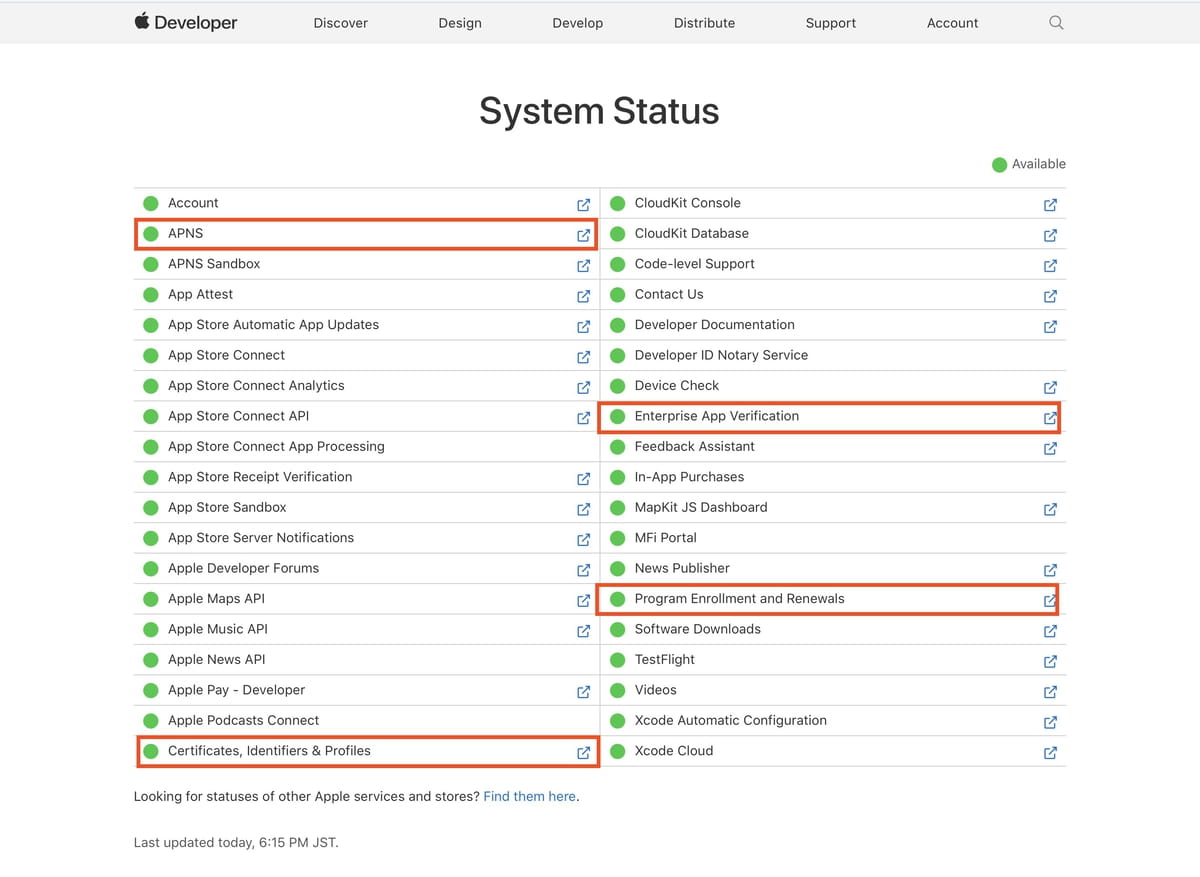Open link icon for TestFlight
1200x877 pixels.
[1050, 661]
